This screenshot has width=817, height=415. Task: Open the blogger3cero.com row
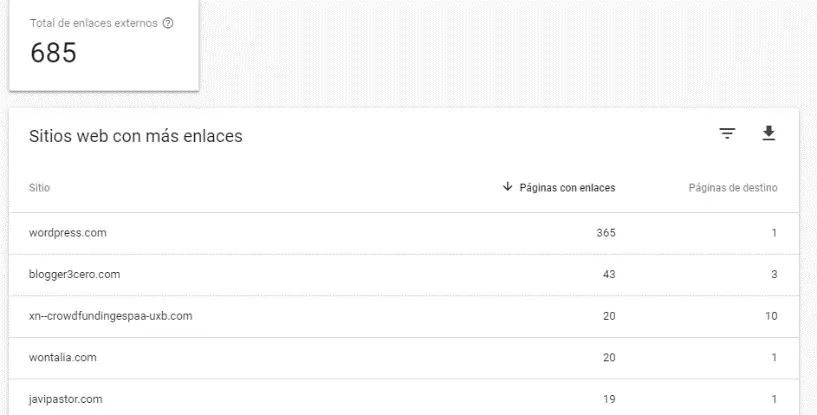pyautogui.click(x=76, y=274)
